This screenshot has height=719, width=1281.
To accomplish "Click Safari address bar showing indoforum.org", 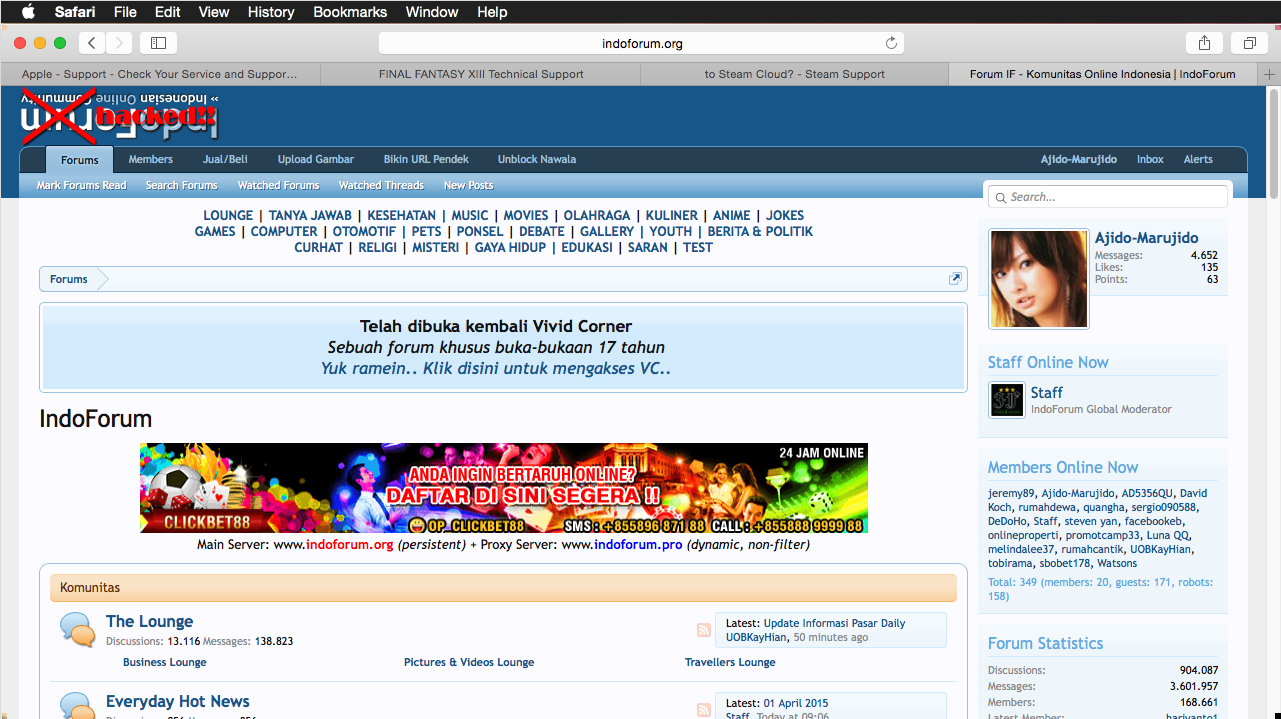I will (641, 43).
